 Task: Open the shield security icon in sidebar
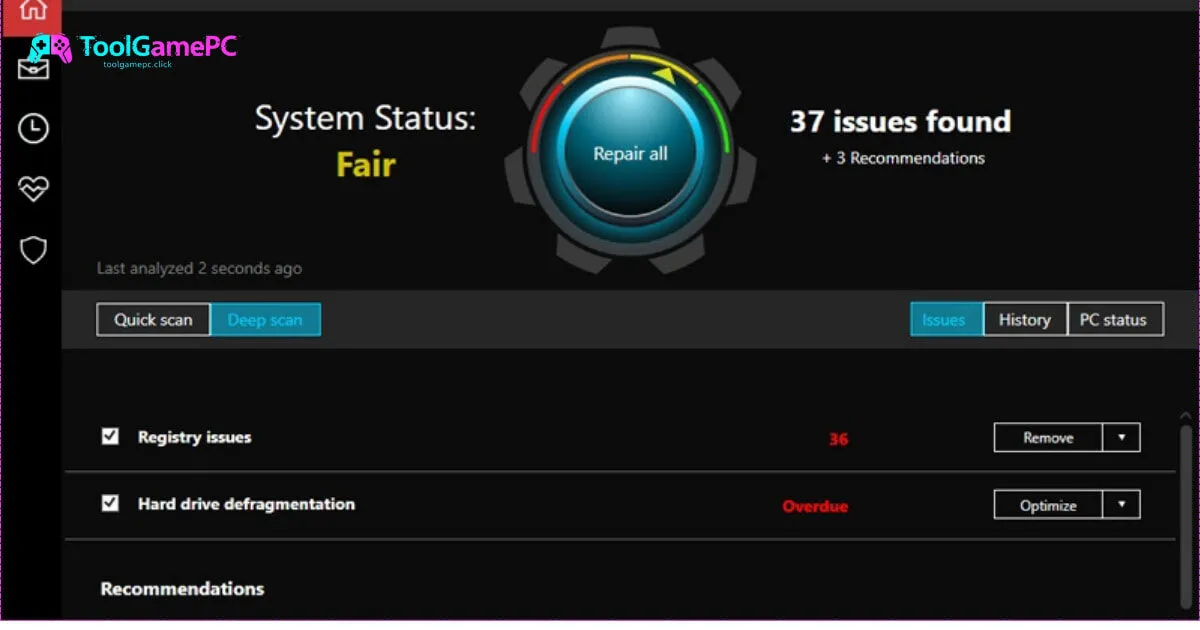click(33, 250)
